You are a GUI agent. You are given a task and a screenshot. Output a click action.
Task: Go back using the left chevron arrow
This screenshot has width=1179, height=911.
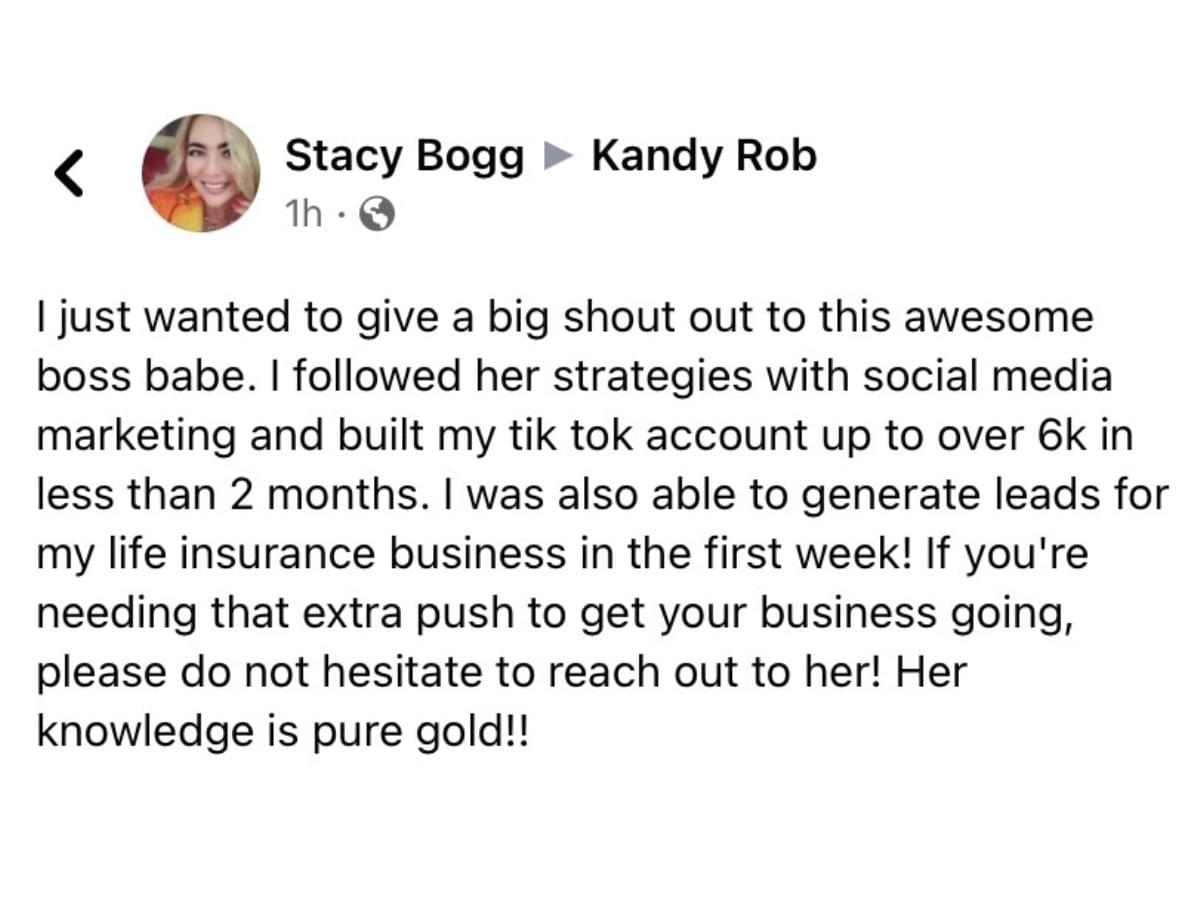[x=69, y=175]
